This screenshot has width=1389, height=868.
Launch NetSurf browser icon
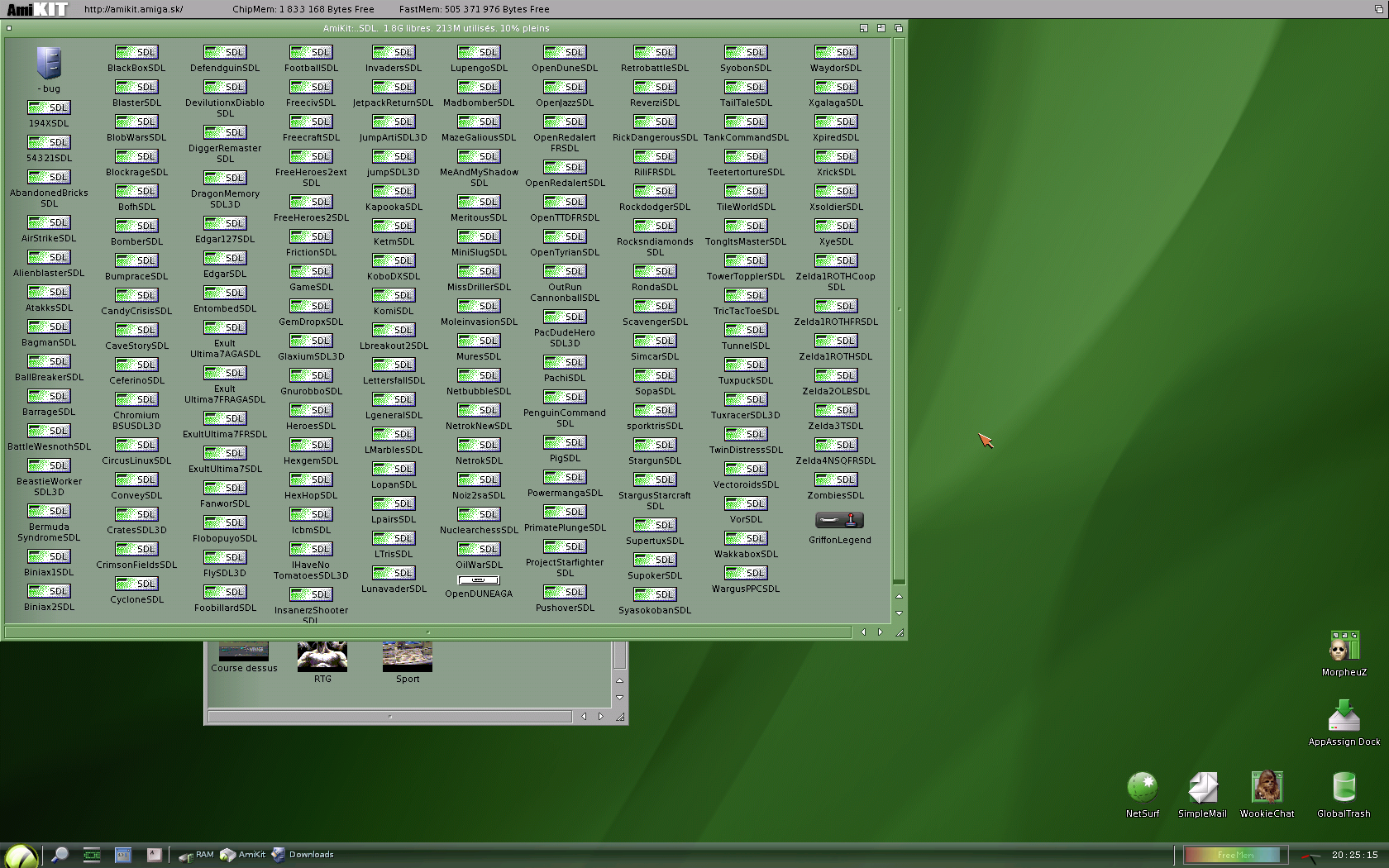(1143, 787)
